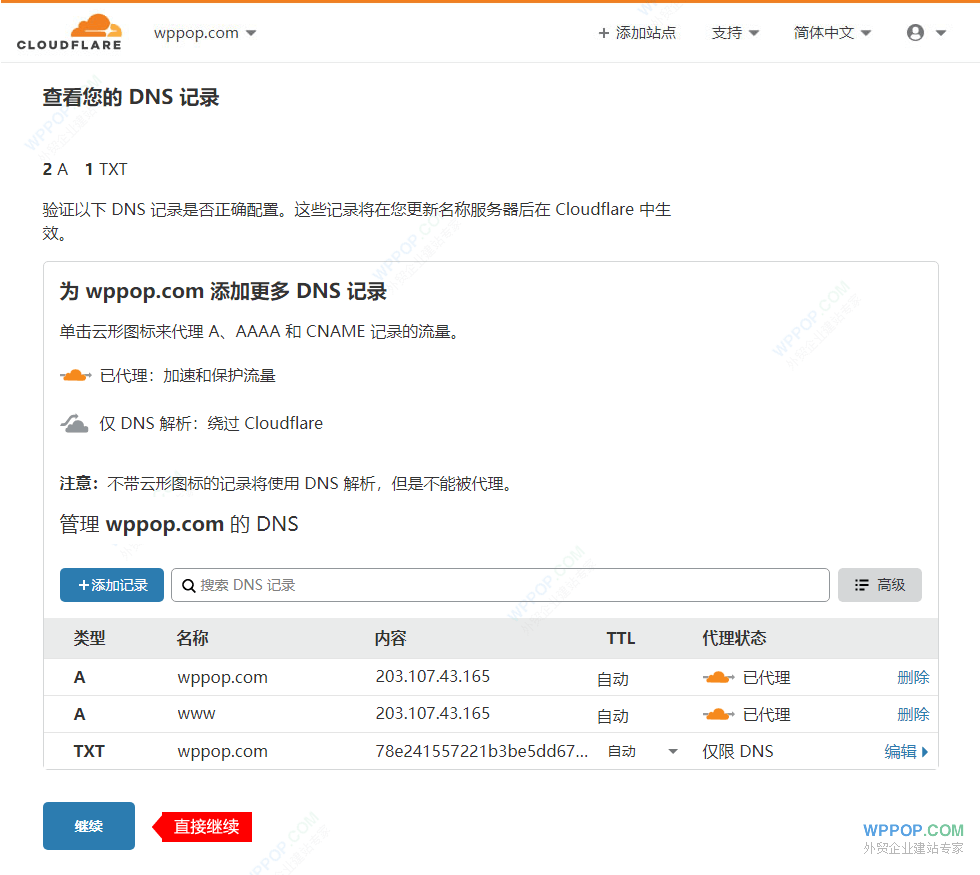Toggle proxy status for the wppop.com A record

718,676
